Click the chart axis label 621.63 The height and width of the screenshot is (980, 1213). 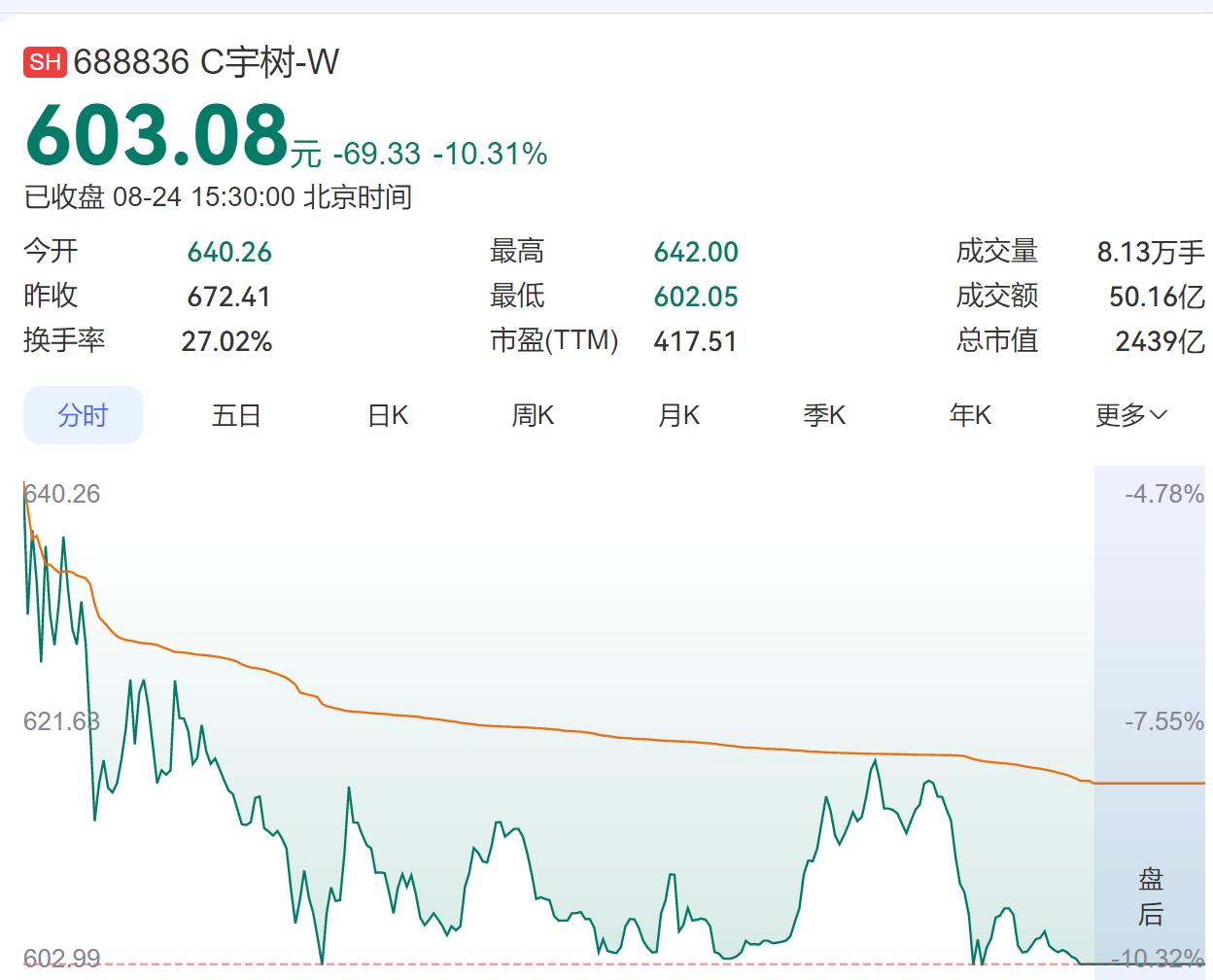point(62,721)
